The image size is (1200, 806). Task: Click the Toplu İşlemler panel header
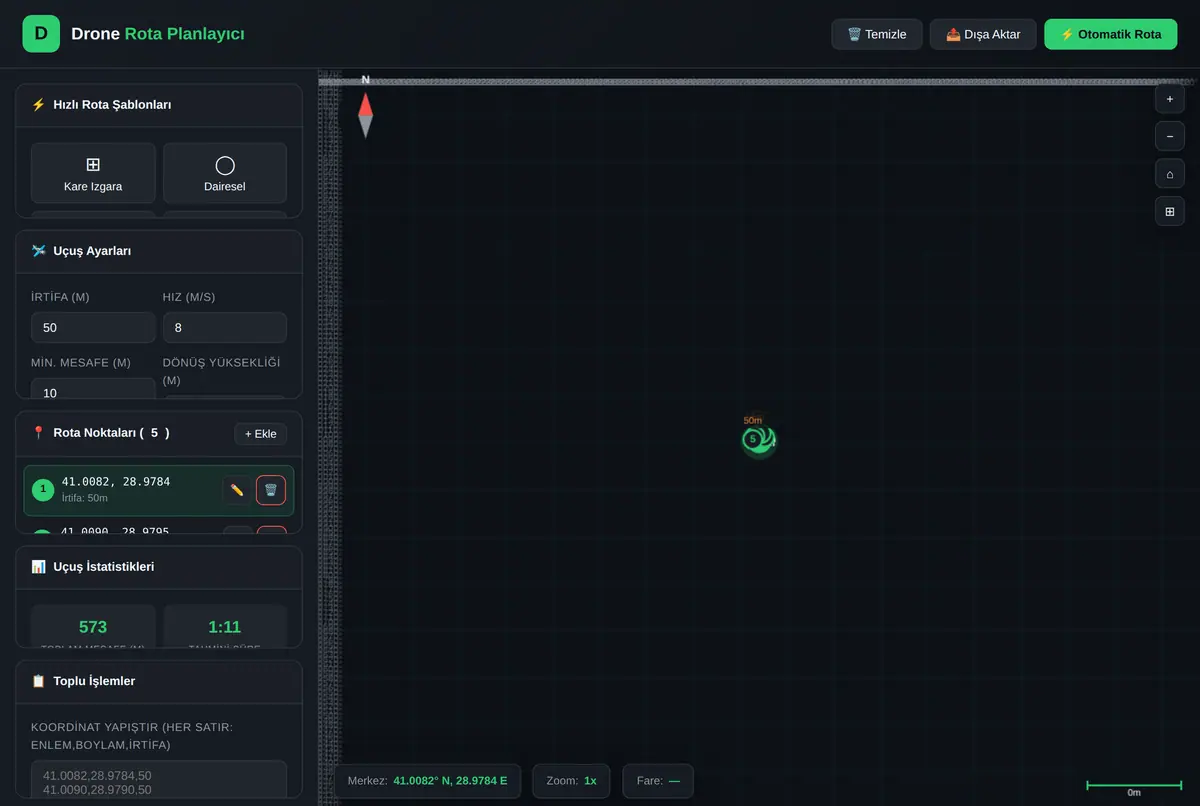coord(159,681)
